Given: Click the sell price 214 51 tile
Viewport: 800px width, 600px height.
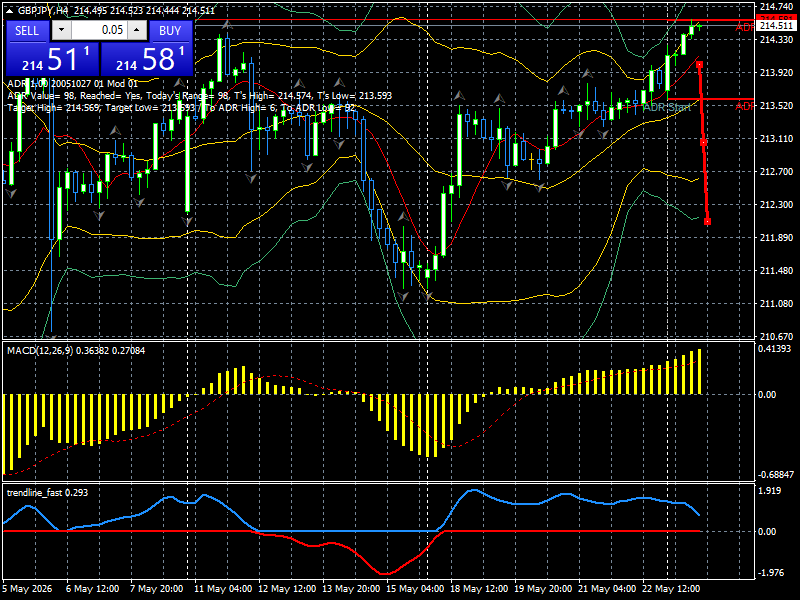Looking at the screenshot, I should (x=52, y=59).
